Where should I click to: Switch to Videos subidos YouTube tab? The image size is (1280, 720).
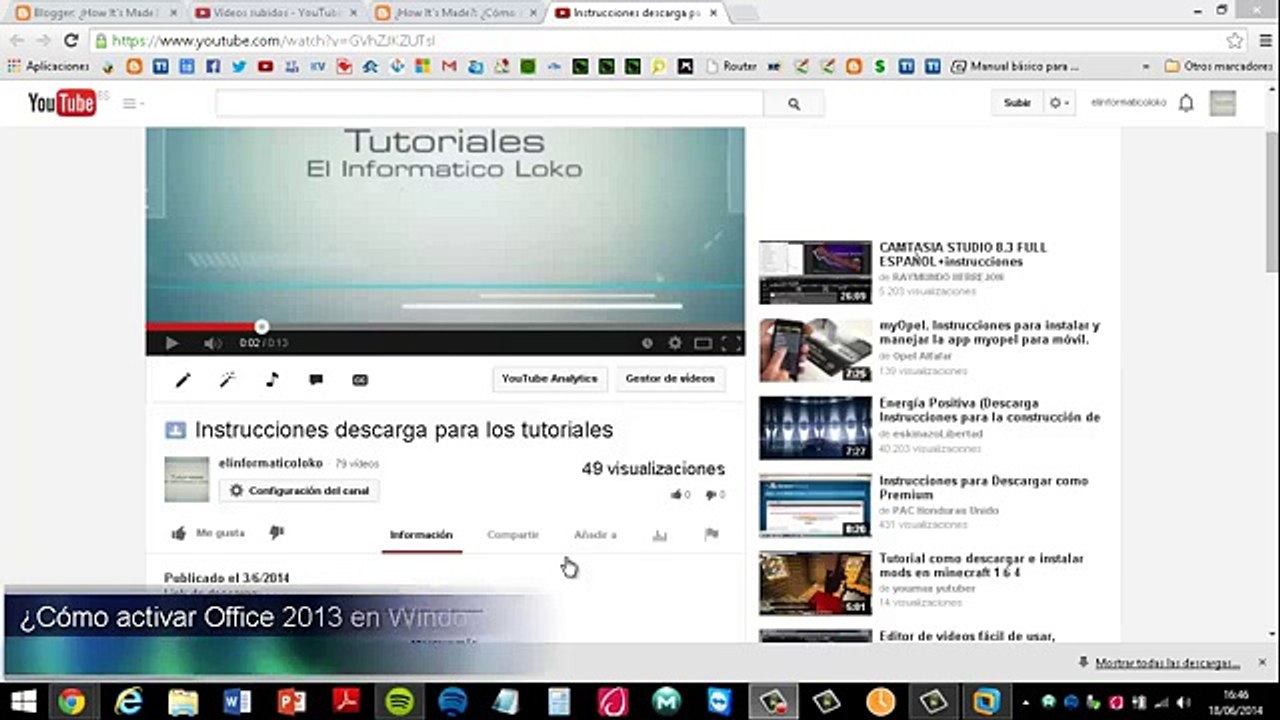274,13
